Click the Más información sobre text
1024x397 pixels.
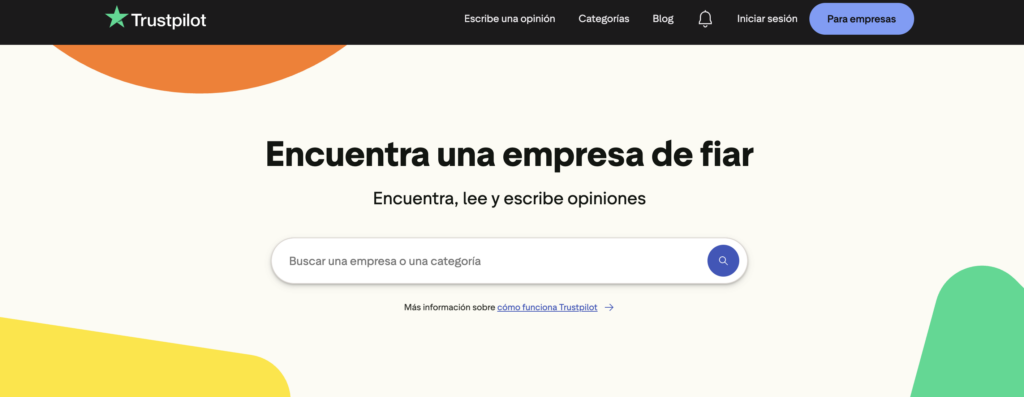click(449, 308)
